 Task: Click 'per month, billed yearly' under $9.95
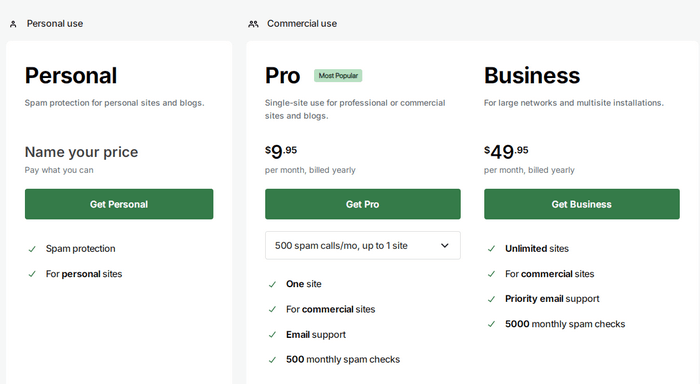tap(310, 170)
